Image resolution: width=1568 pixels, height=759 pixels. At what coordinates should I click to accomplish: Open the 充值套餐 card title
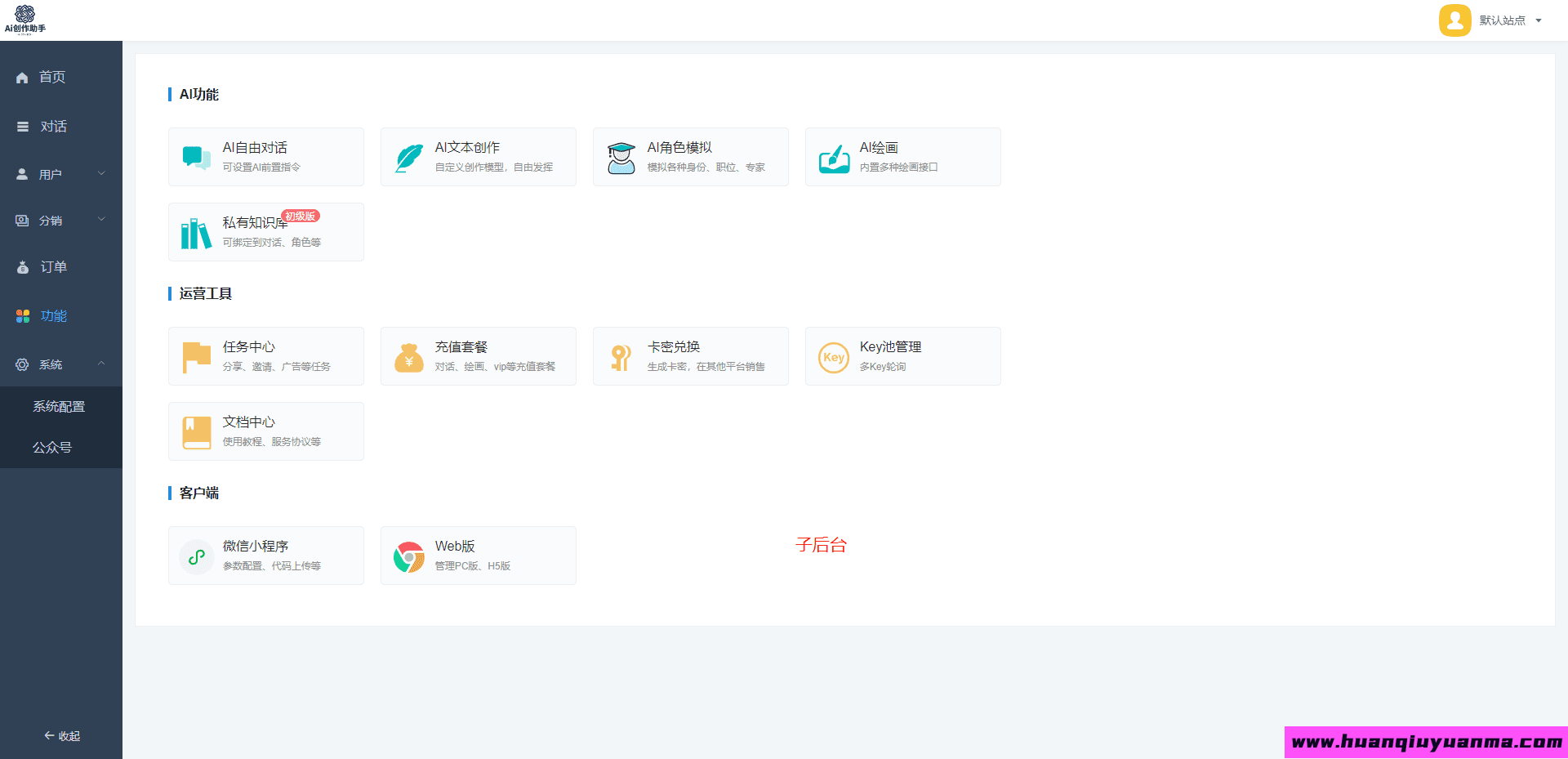(x=461, y=347)
